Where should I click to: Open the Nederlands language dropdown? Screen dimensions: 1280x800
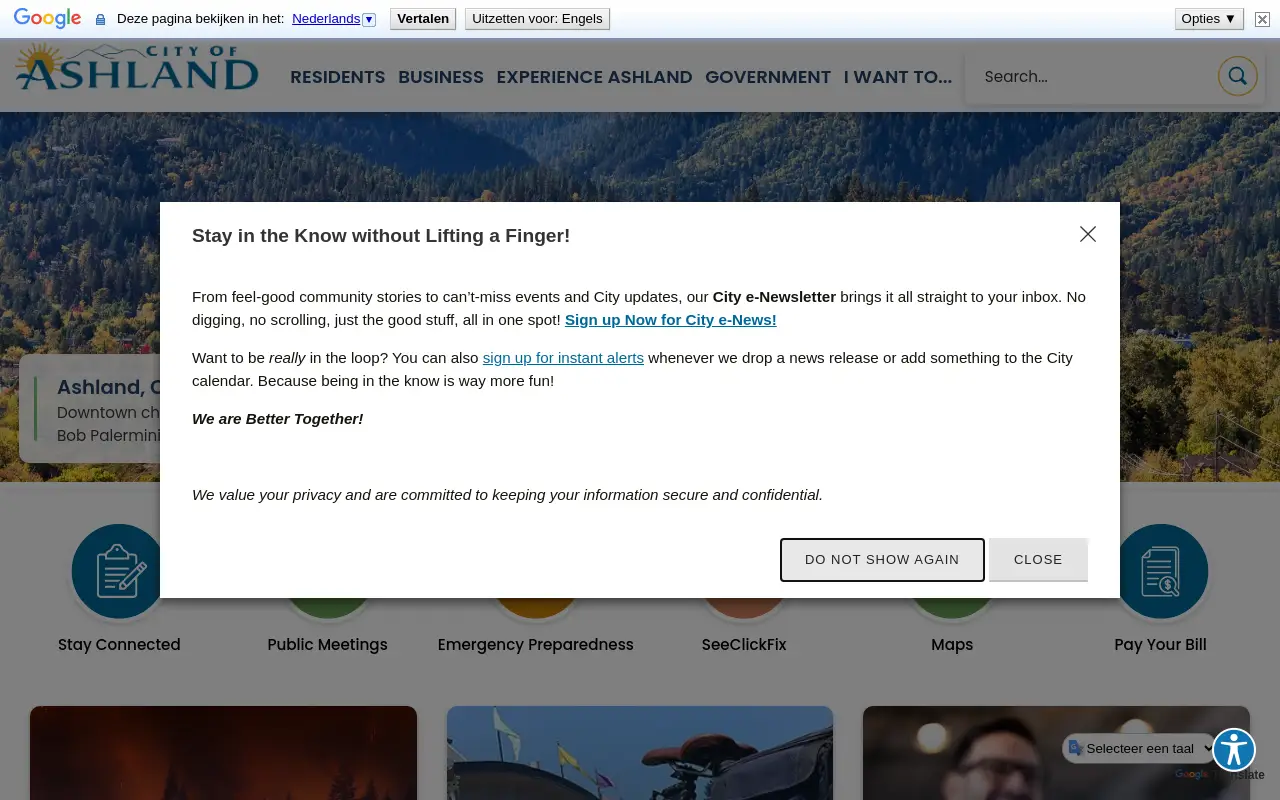point(334,19)
